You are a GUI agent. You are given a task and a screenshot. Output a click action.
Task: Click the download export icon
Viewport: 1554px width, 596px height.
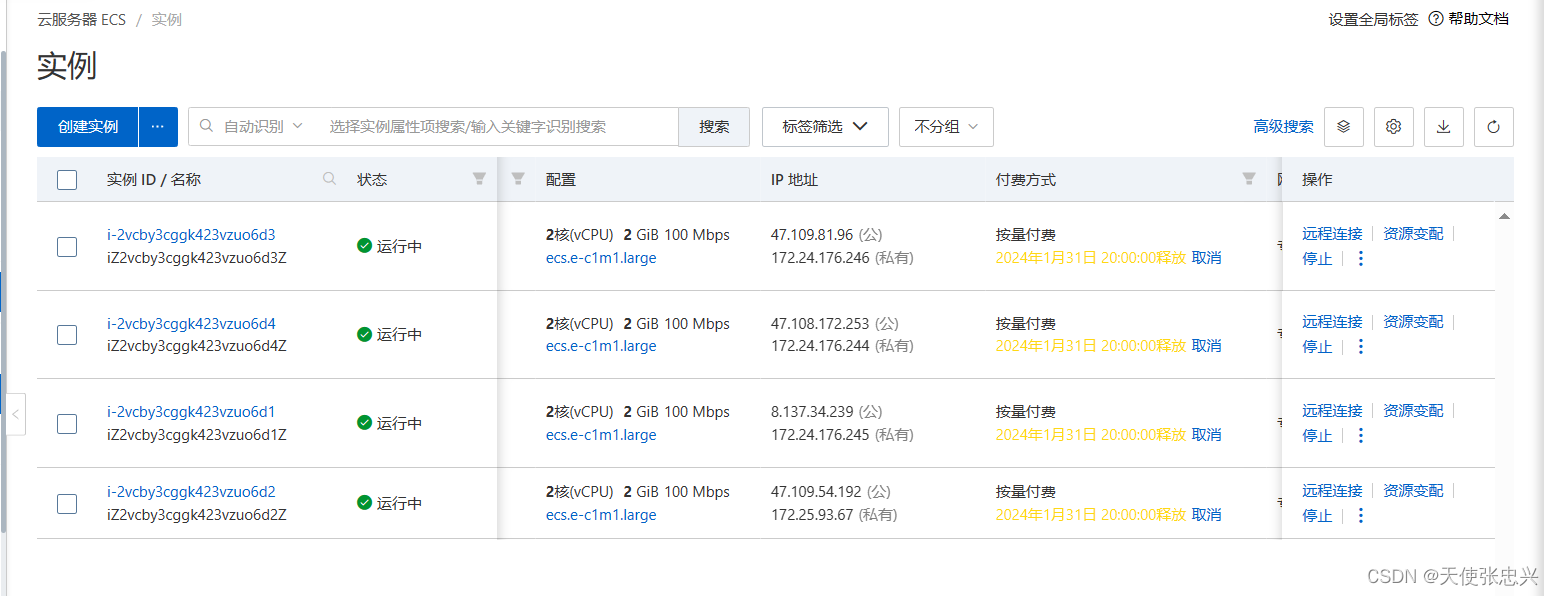1443,127
